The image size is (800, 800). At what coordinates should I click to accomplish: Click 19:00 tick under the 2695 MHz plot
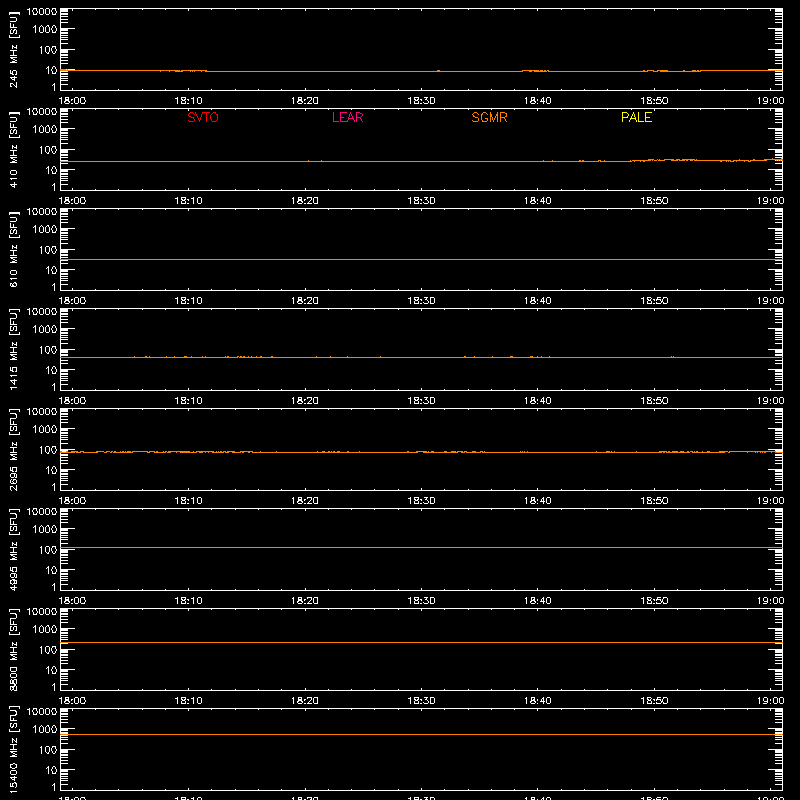[770, 501]
